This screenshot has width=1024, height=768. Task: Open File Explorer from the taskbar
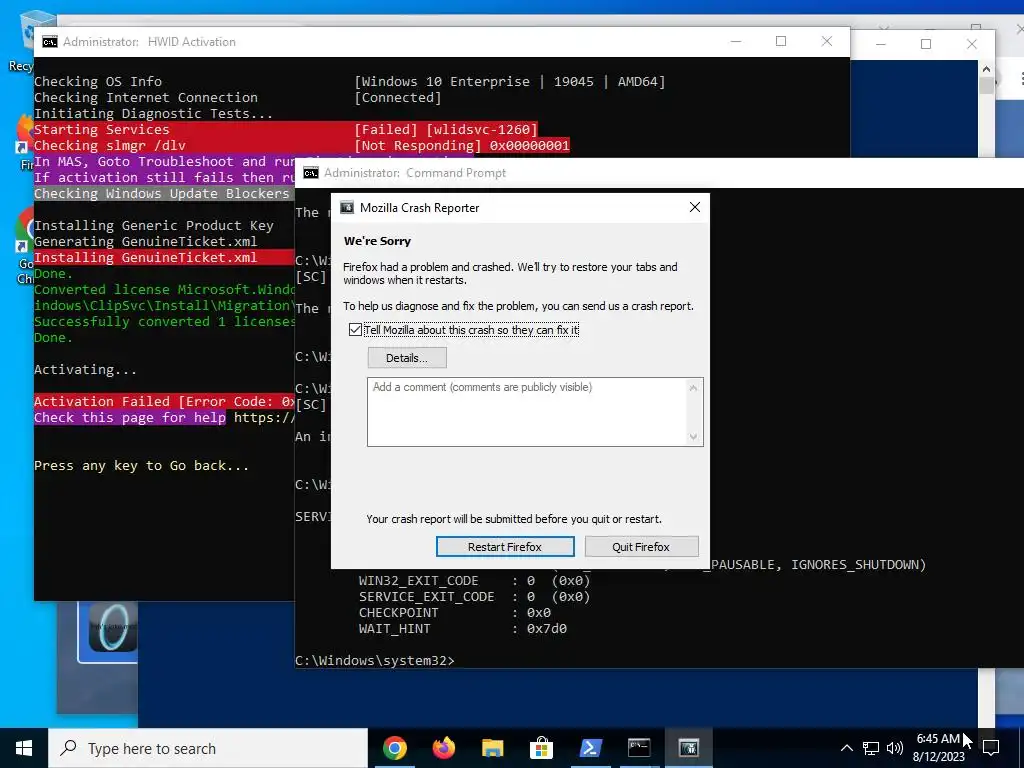tap(493, 748)
